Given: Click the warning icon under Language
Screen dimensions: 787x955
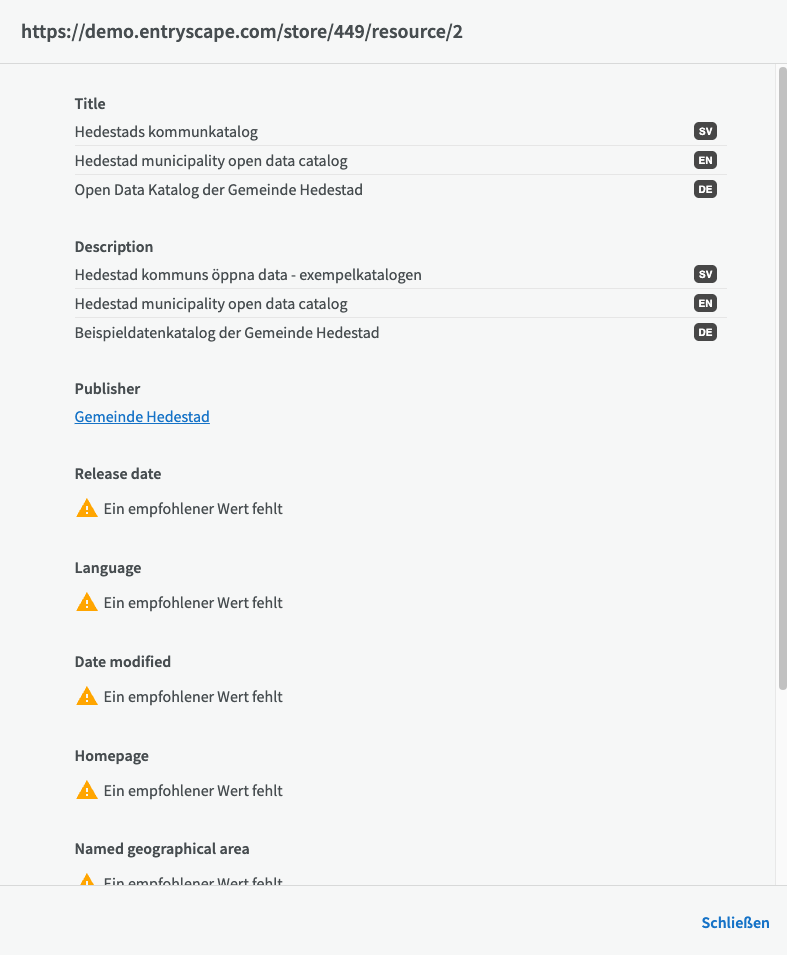Looking at the screenshot, I should 87,602.
